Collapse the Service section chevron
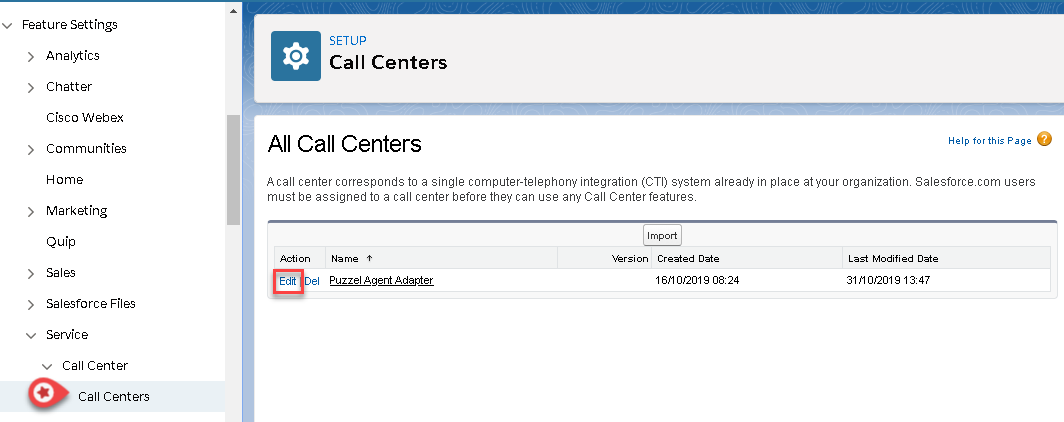This screenshot has width=1064, height=422. 31,335
